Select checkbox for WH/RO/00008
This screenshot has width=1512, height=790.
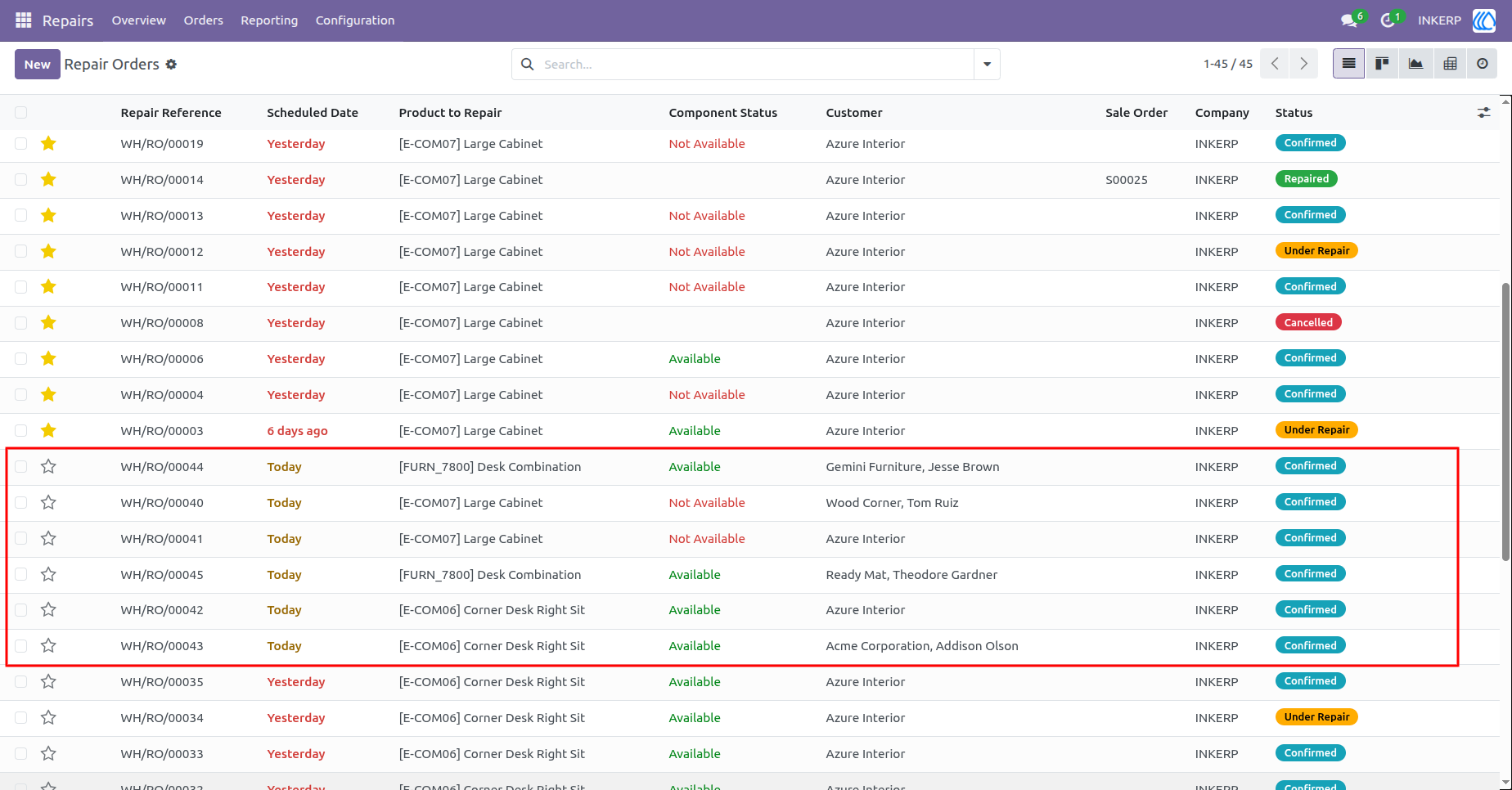pos(21,323)
